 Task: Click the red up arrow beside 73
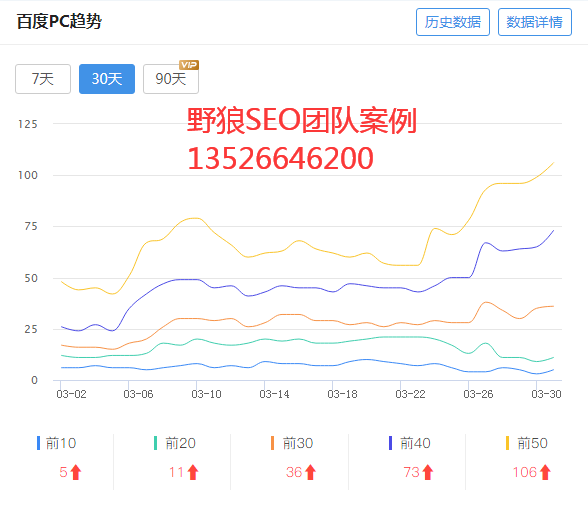(x=428, y=472)
